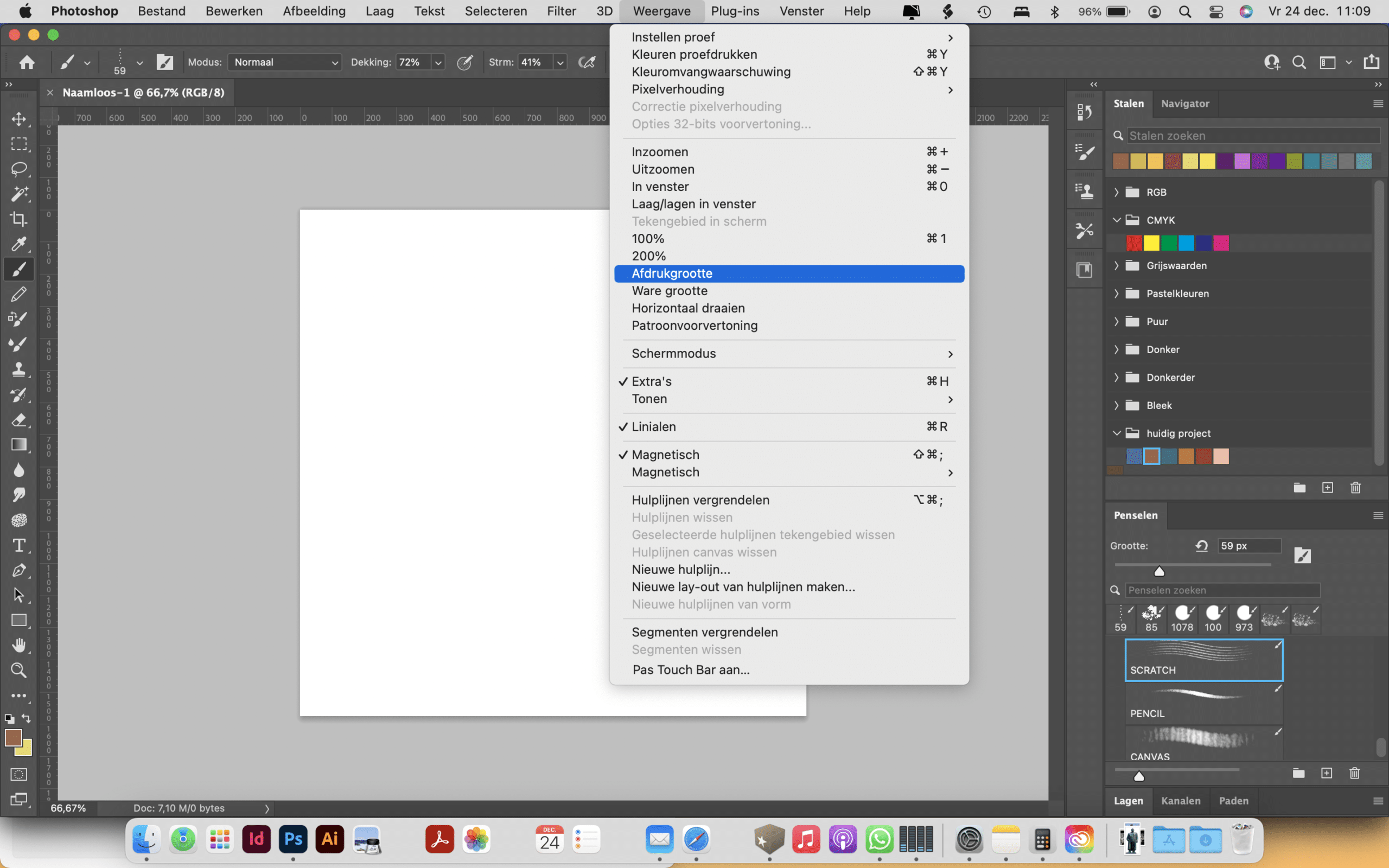This screenshot has width=1389, height=868.
Task: Select the Path Selection arrow tool
Action: point(19,595)
